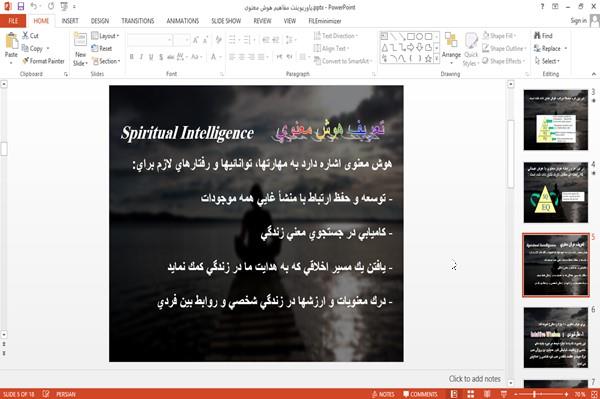
Task: Click the Save icon in quick access toolbar
Action: click(x=21, y=6)
